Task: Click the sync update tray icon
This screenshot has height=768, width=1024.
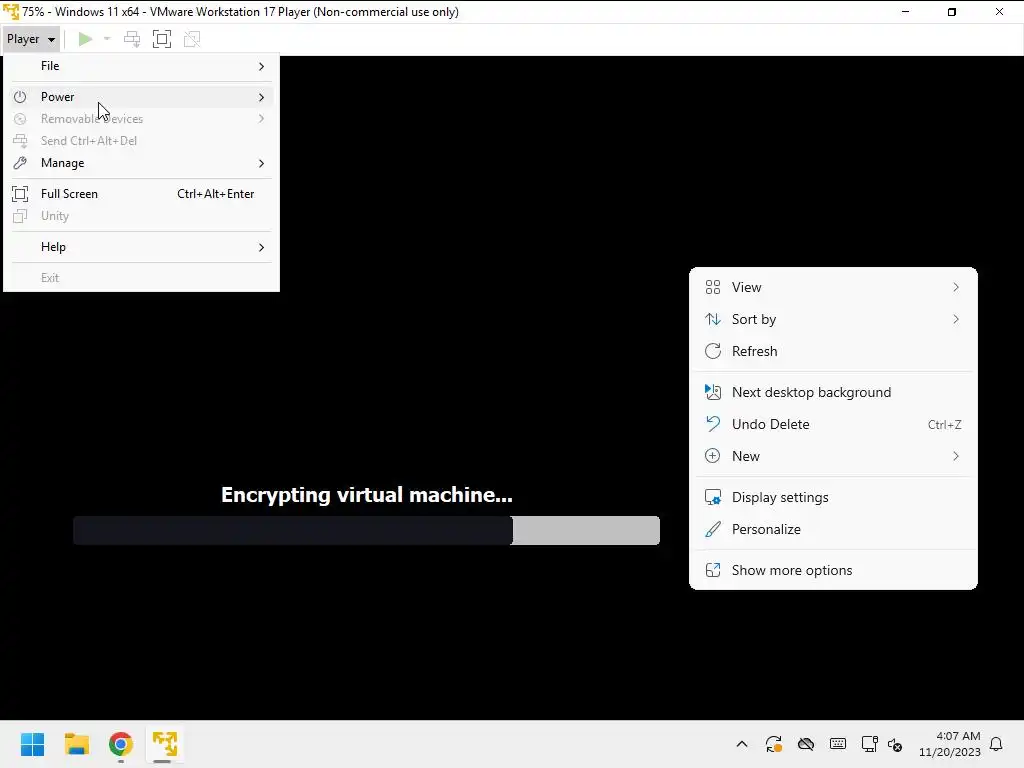Action: point(774,744)
